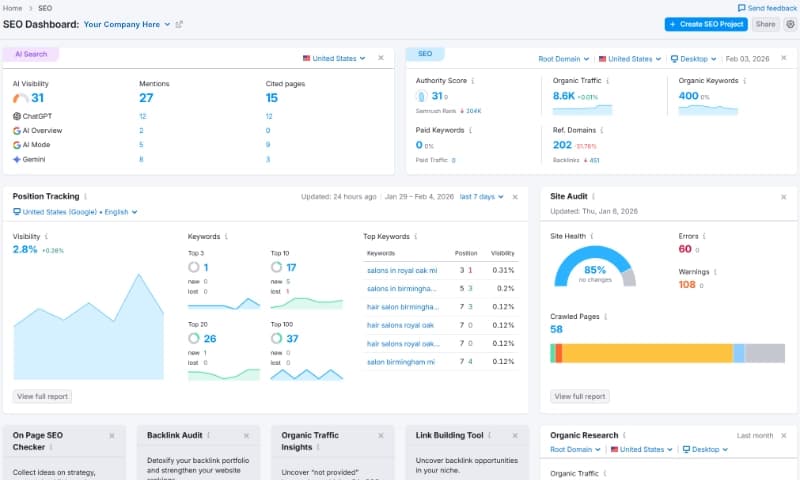Close the Organic Research widget
800x480 pixels.
click(x=784, y=436)
